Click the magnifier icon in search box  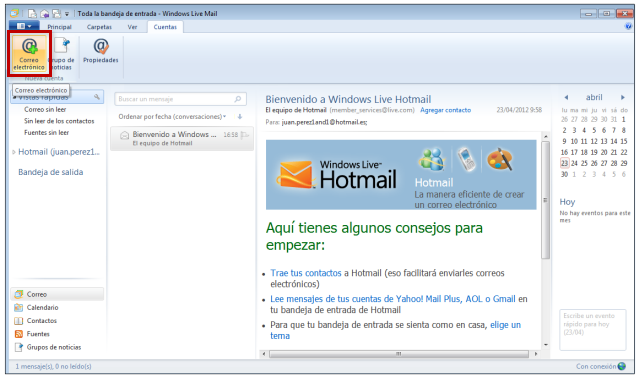click(x=238, y=99)
